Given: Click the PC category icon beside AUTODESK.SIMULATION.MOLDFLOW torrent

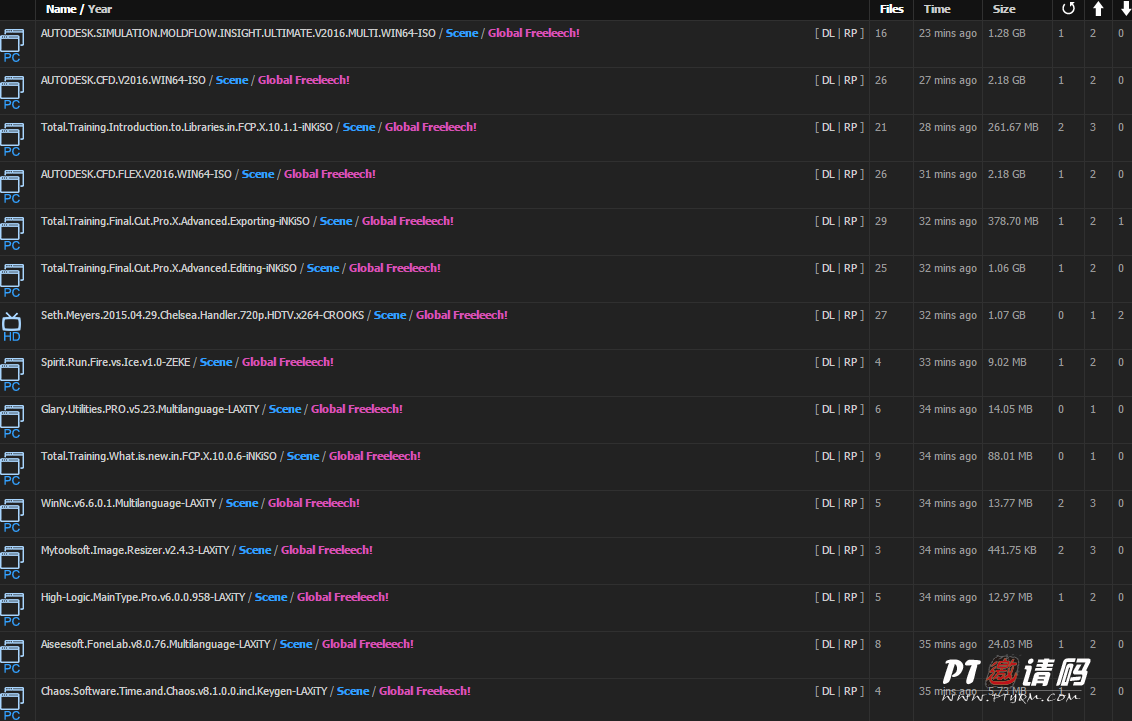Looking at the screenshot, I should point(12,45).
